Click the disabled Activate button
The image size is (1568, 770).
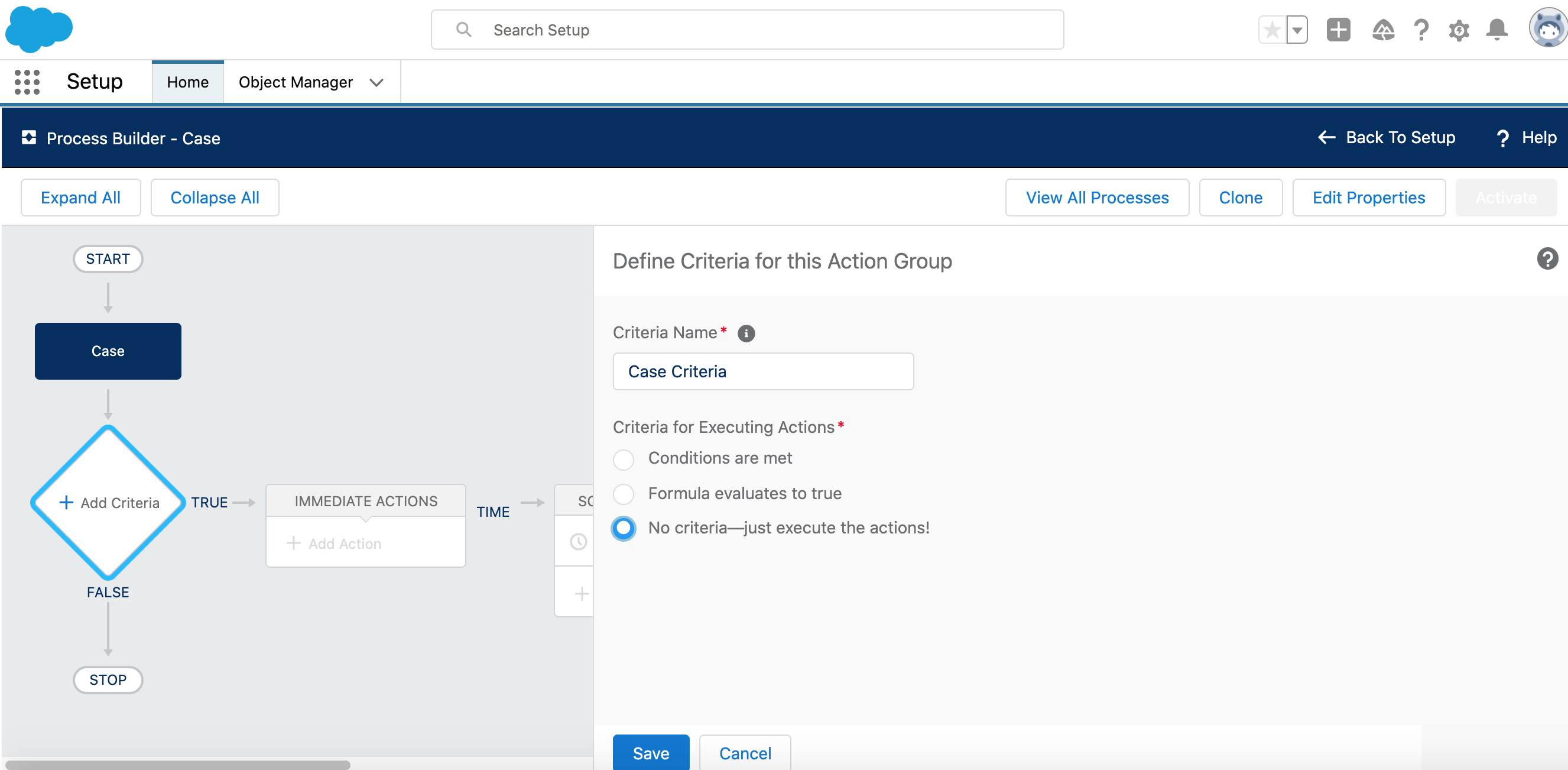[1506, 198]
